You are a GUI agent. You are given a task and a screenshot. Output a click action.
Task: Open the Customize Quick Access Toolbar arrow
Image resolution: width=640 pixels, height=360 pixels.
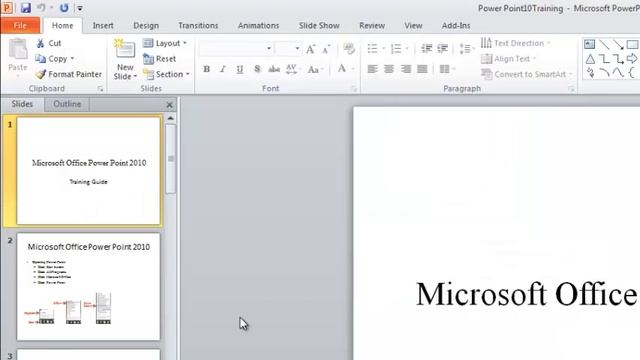(80, 8)
